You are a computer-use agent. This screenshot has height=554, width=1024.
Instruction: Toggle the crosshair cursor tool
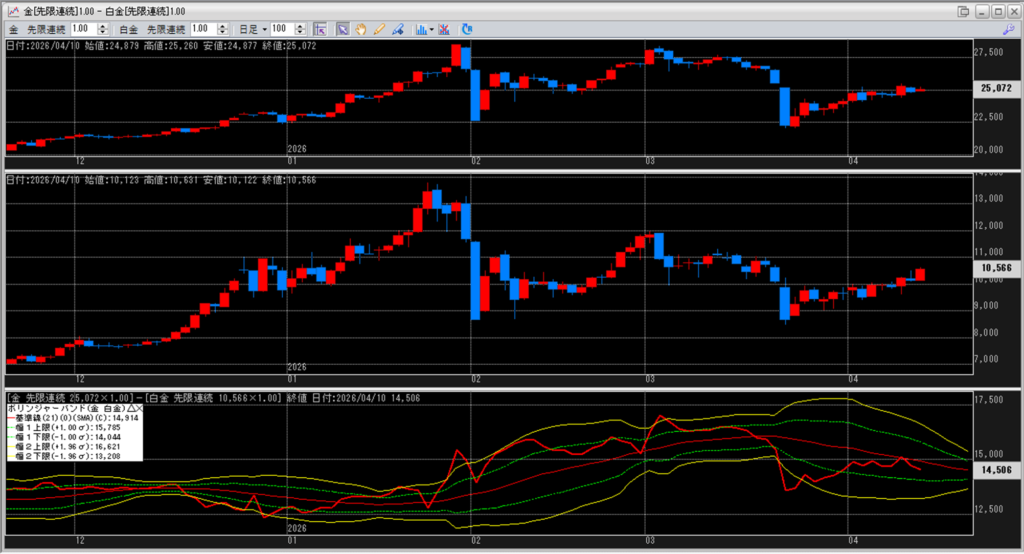pos(319,29)
